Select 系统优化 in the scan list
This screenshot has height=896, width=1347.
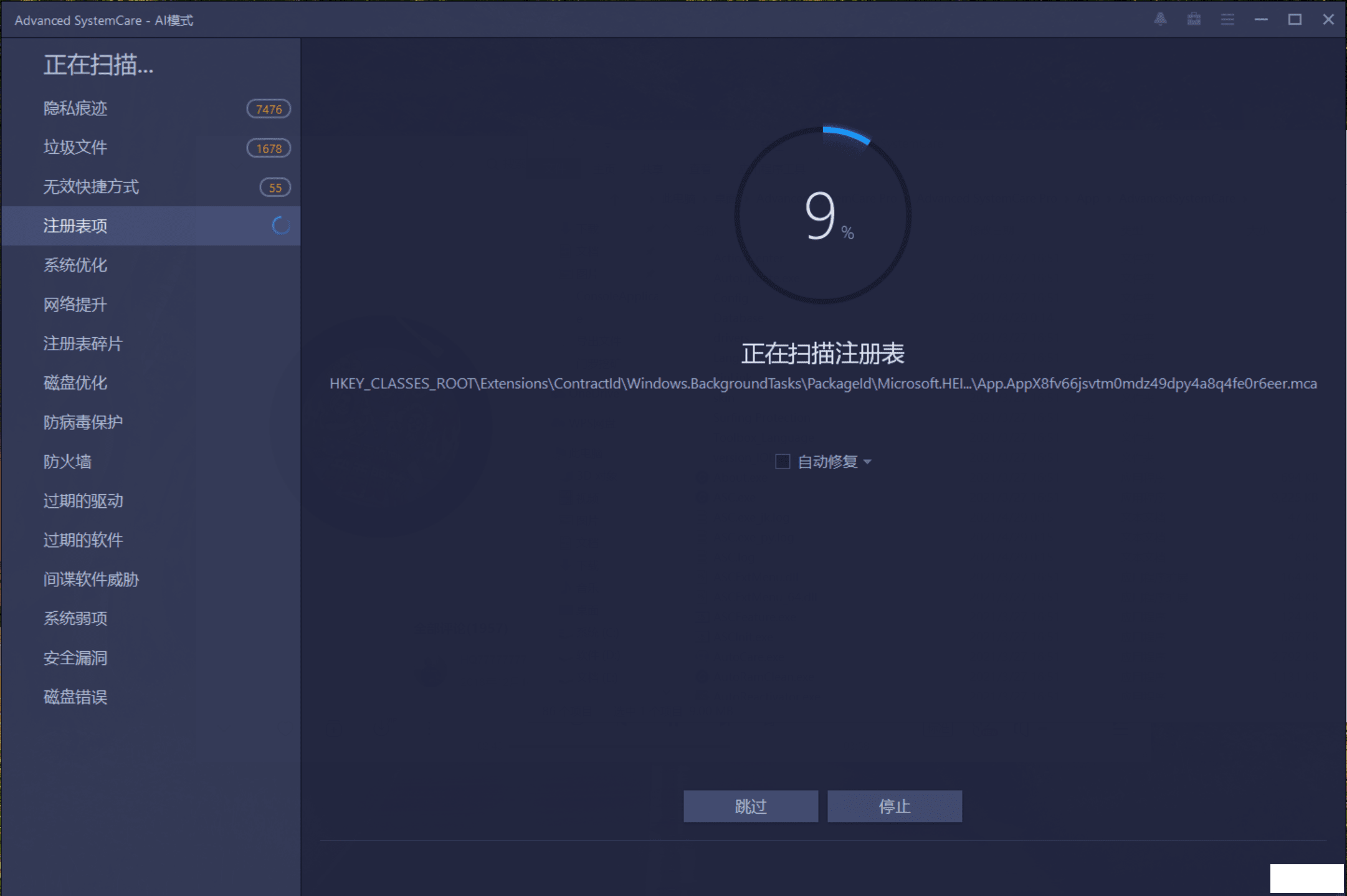(x=151, y=265)
